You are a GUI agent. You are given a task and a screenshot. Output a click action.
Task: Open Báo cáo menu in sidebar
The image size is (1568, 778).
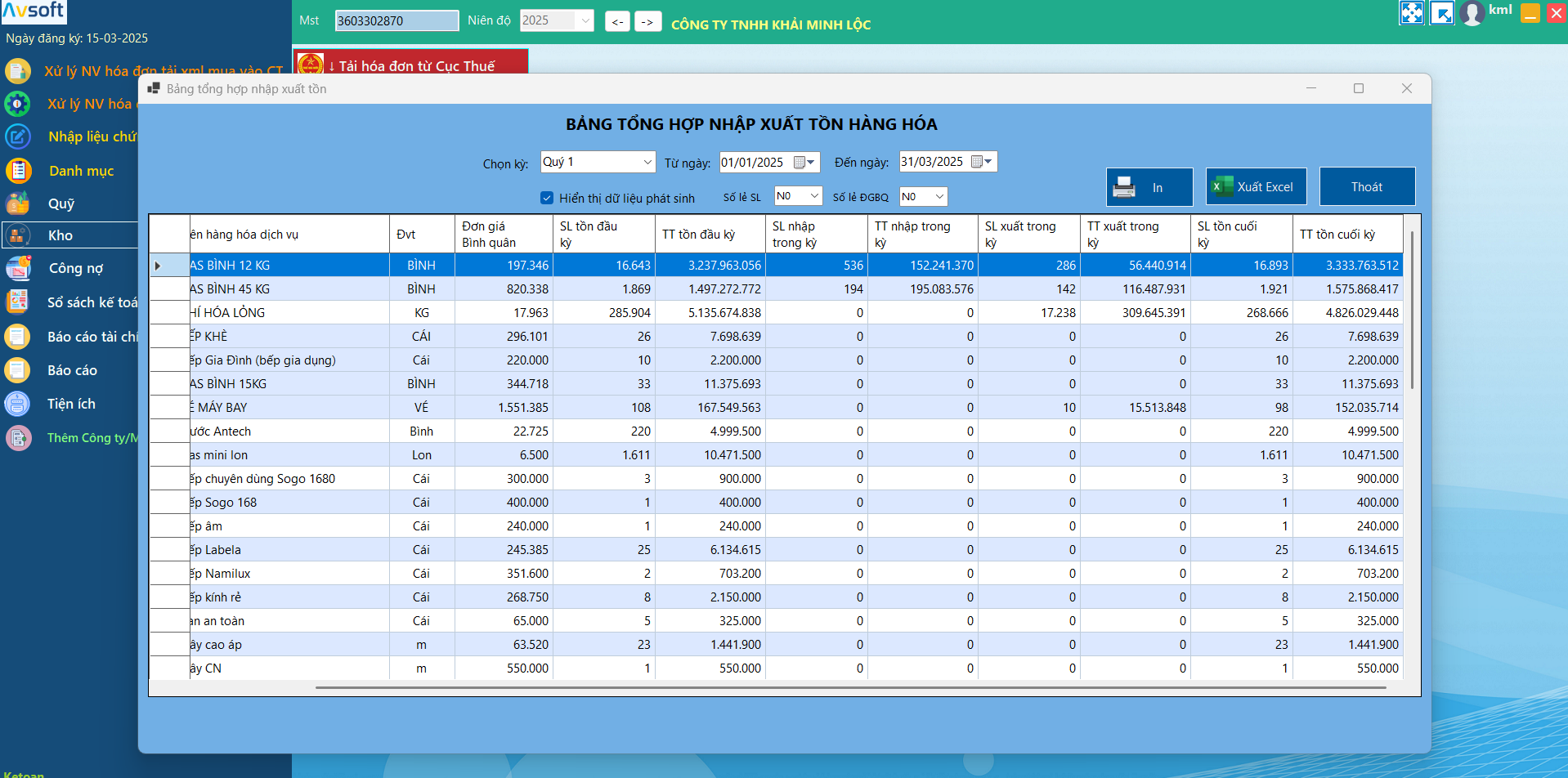point(72,370)
